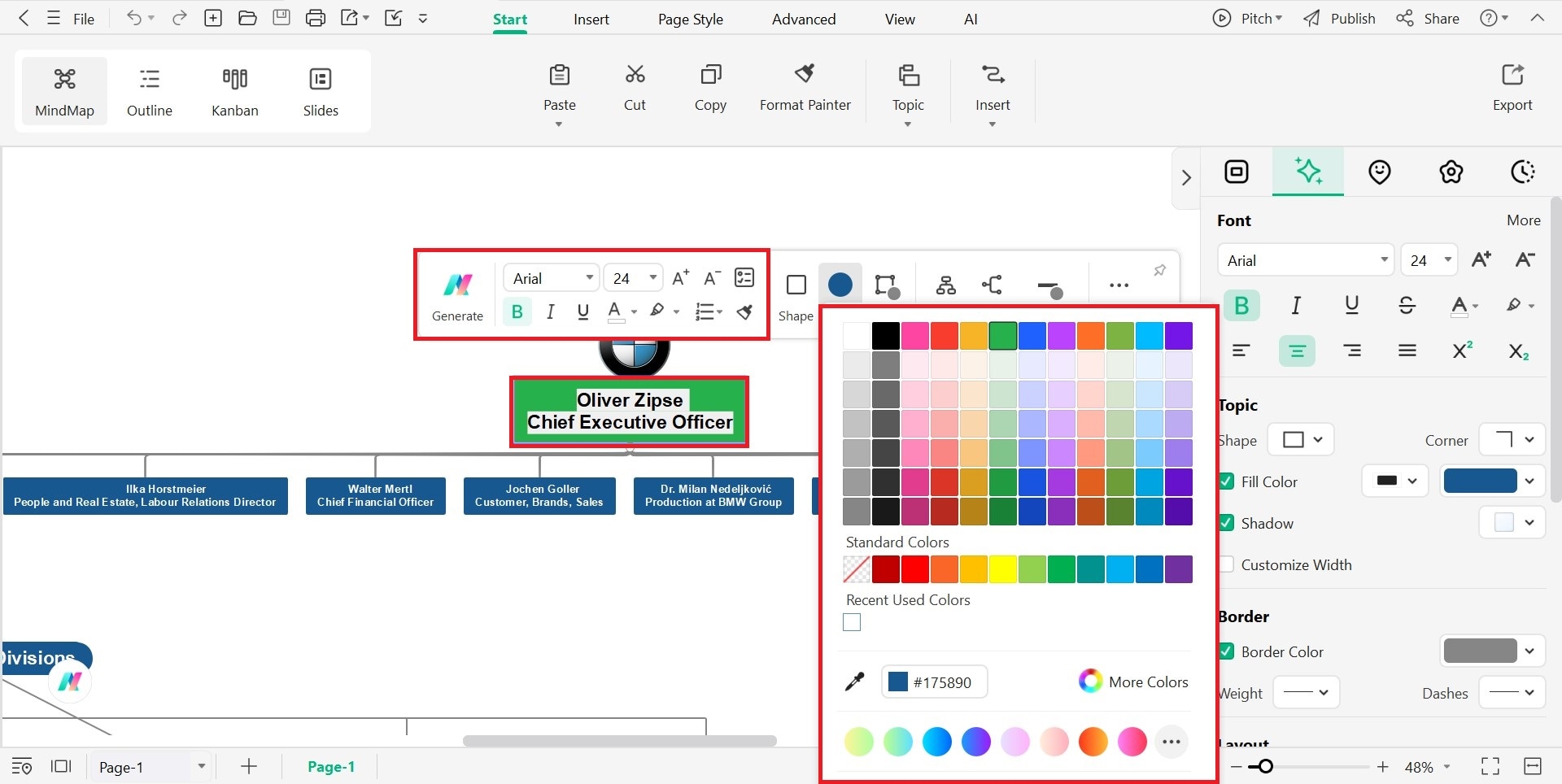
Task: Click the Publish button
Action: point(1339,18)
